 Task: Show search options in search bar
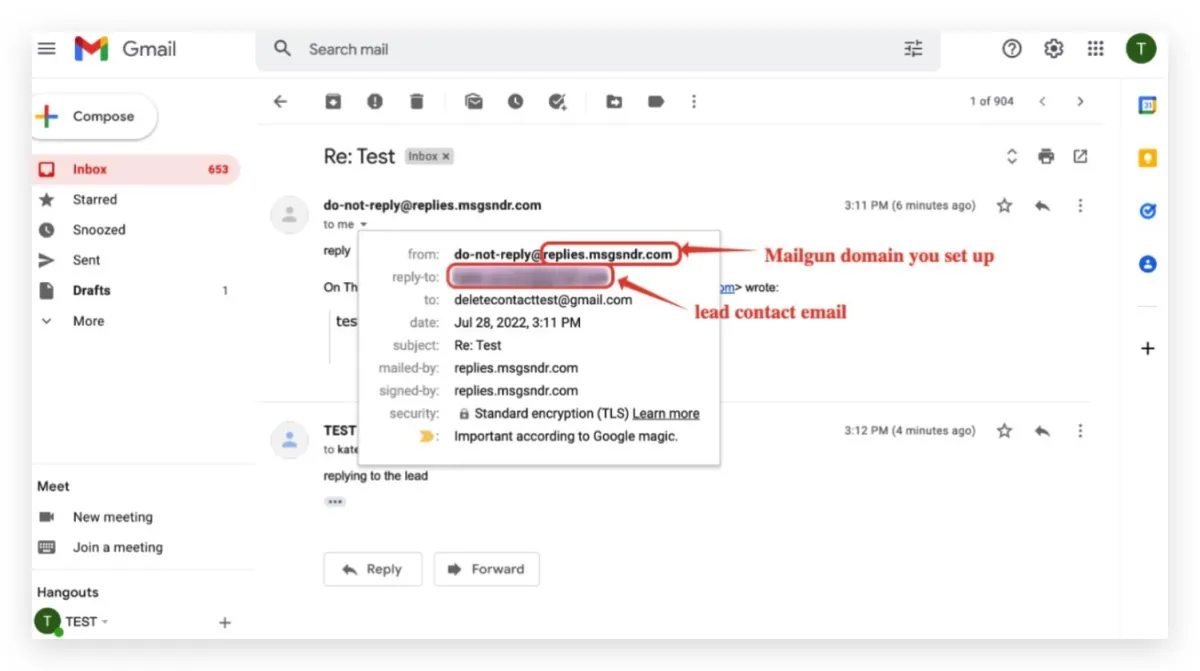tap(913, 48)
